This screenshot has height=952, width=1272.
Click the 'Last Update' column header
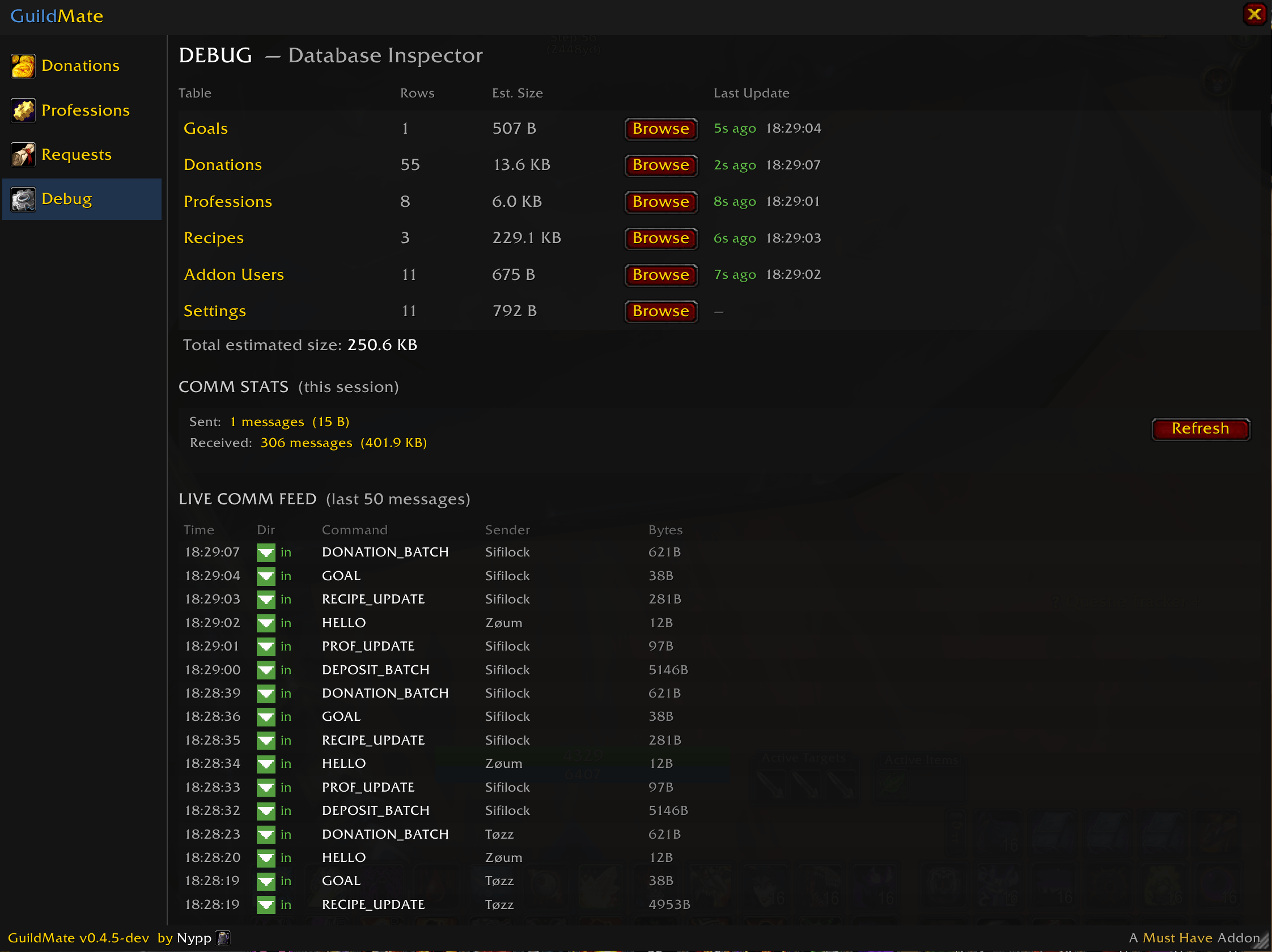[751, 93]
